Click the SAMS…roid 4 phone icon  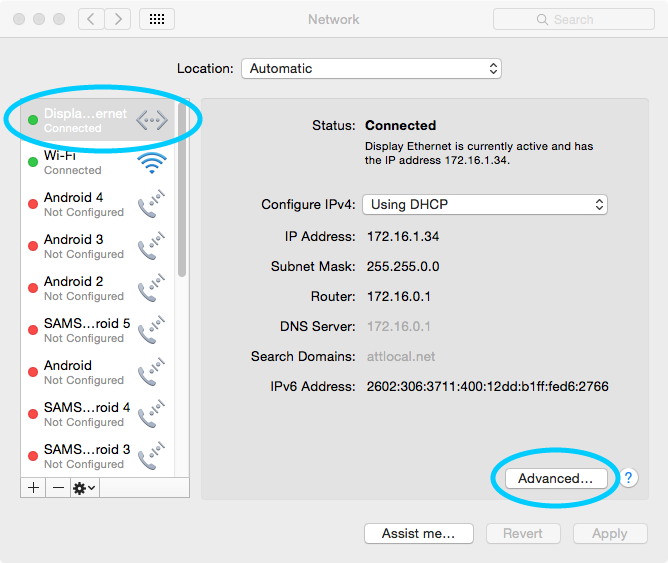coord(151,414)
